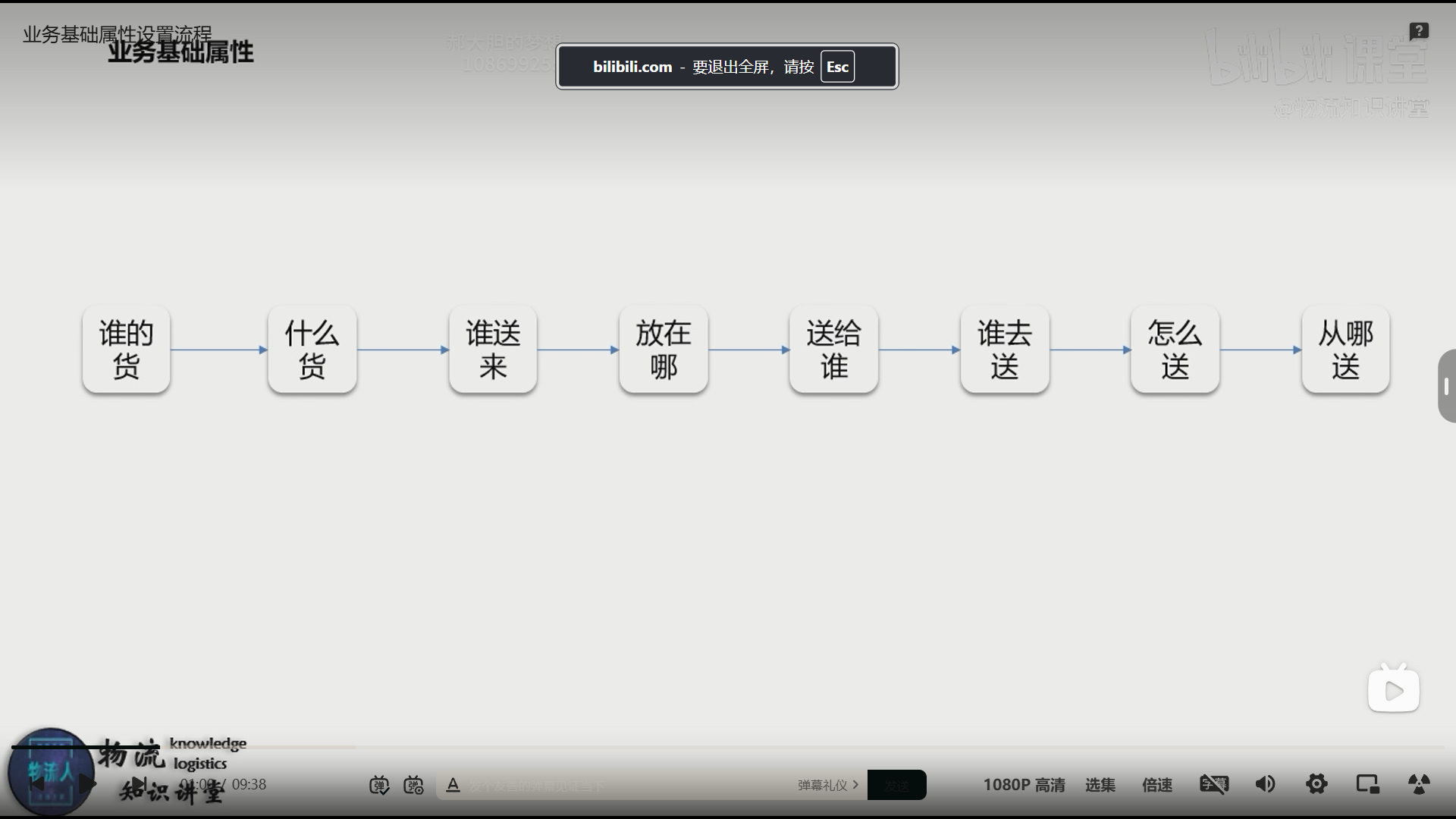Toggle subtitles on or off
Viewport: 1456px width, 819px height.
(1213, 784)
